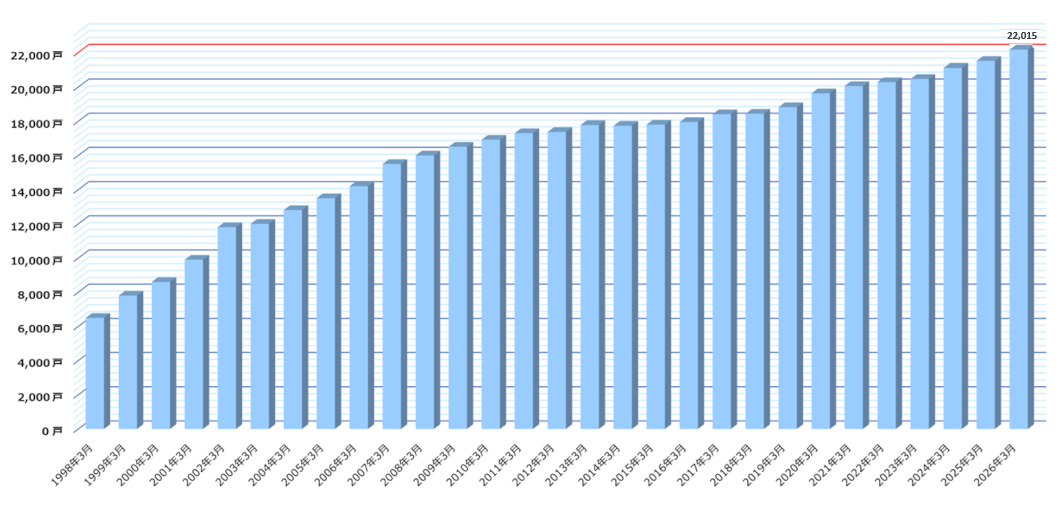1059x509 pixels.
Task: Click the 22,015 data label
Action: pyautogui.click(x=1022, y=34)
